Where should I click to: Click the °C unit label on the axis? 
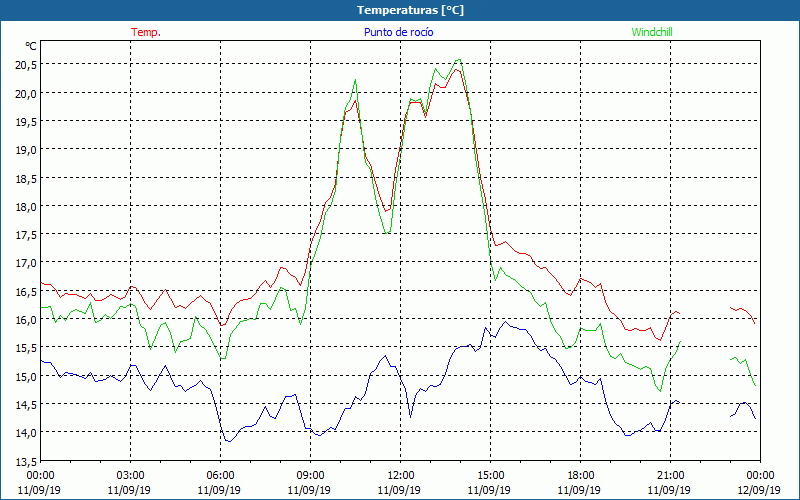(x=31, y=46)
